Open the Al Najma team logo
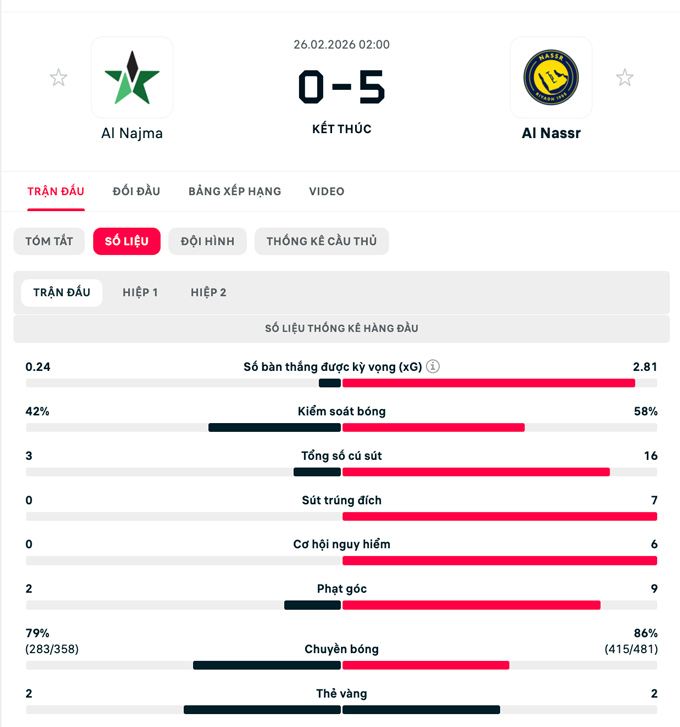 pos(132,78)
